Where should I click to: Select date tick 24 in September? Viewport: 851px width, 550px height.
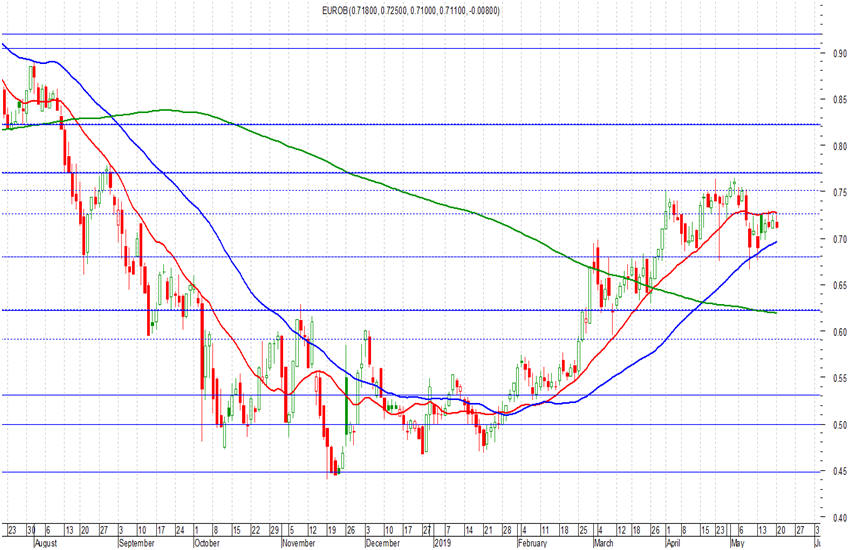pyautogui.click(x=180, y=530)
